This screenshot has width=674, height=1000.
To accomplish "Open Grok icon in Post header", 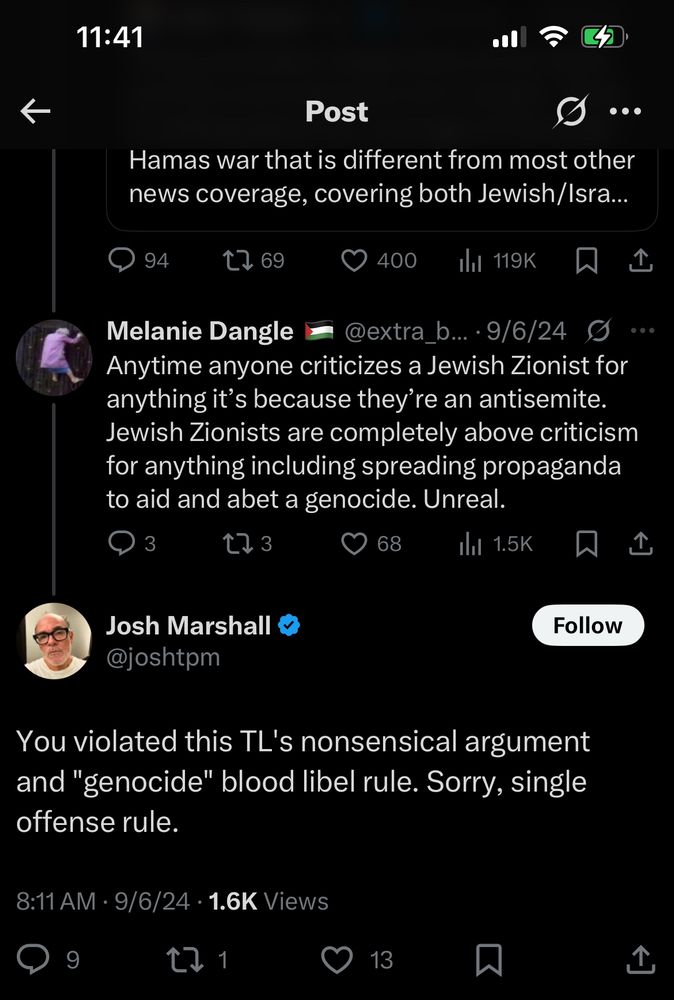I will click(x=570, y=112).
